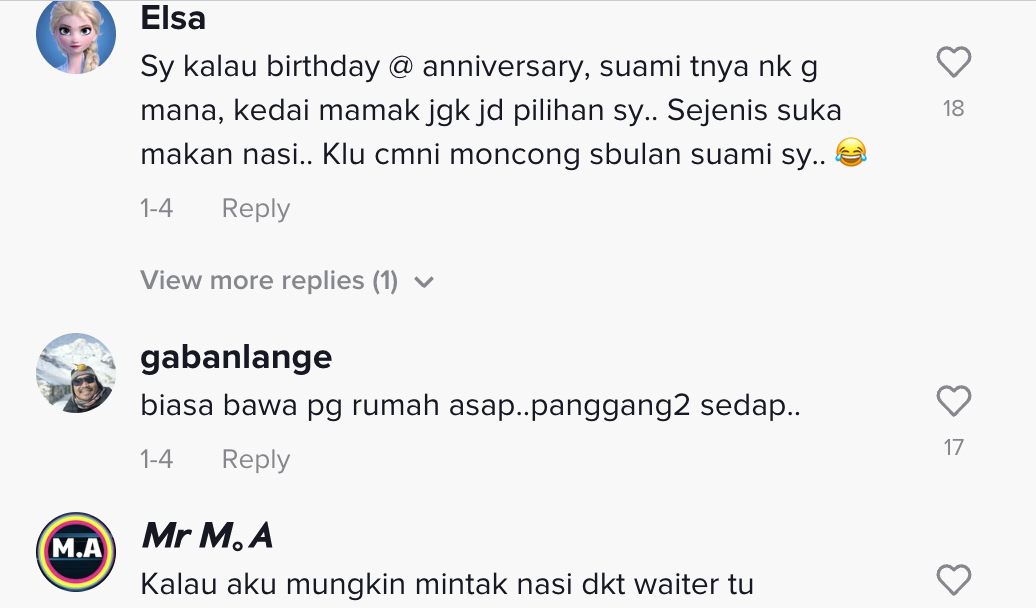
Task: Reply to Elsa's comment
Action: pyautogui.click(x=255, y=208)
